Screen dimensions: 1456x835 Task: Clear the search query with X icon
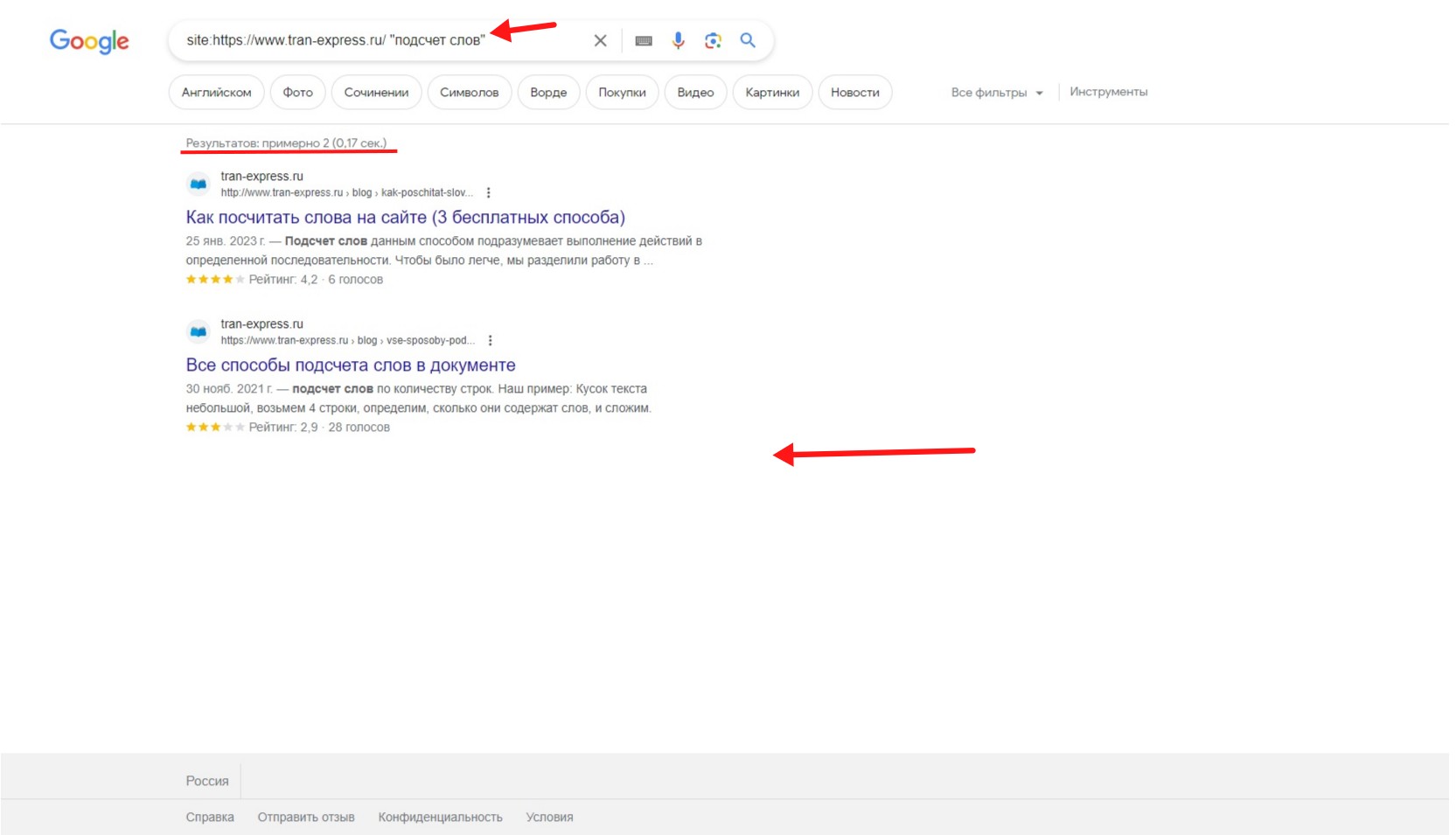[600, 40]
